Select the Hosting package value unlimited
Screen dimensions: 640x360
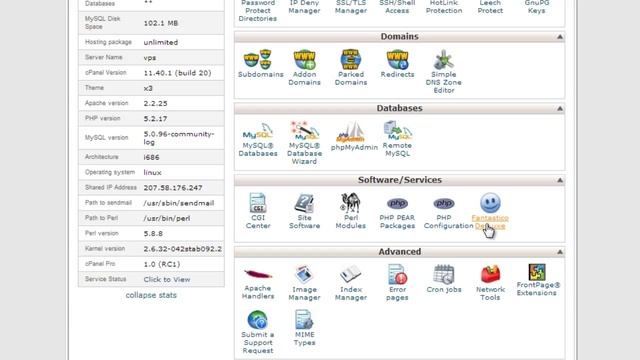coord(160,42)
